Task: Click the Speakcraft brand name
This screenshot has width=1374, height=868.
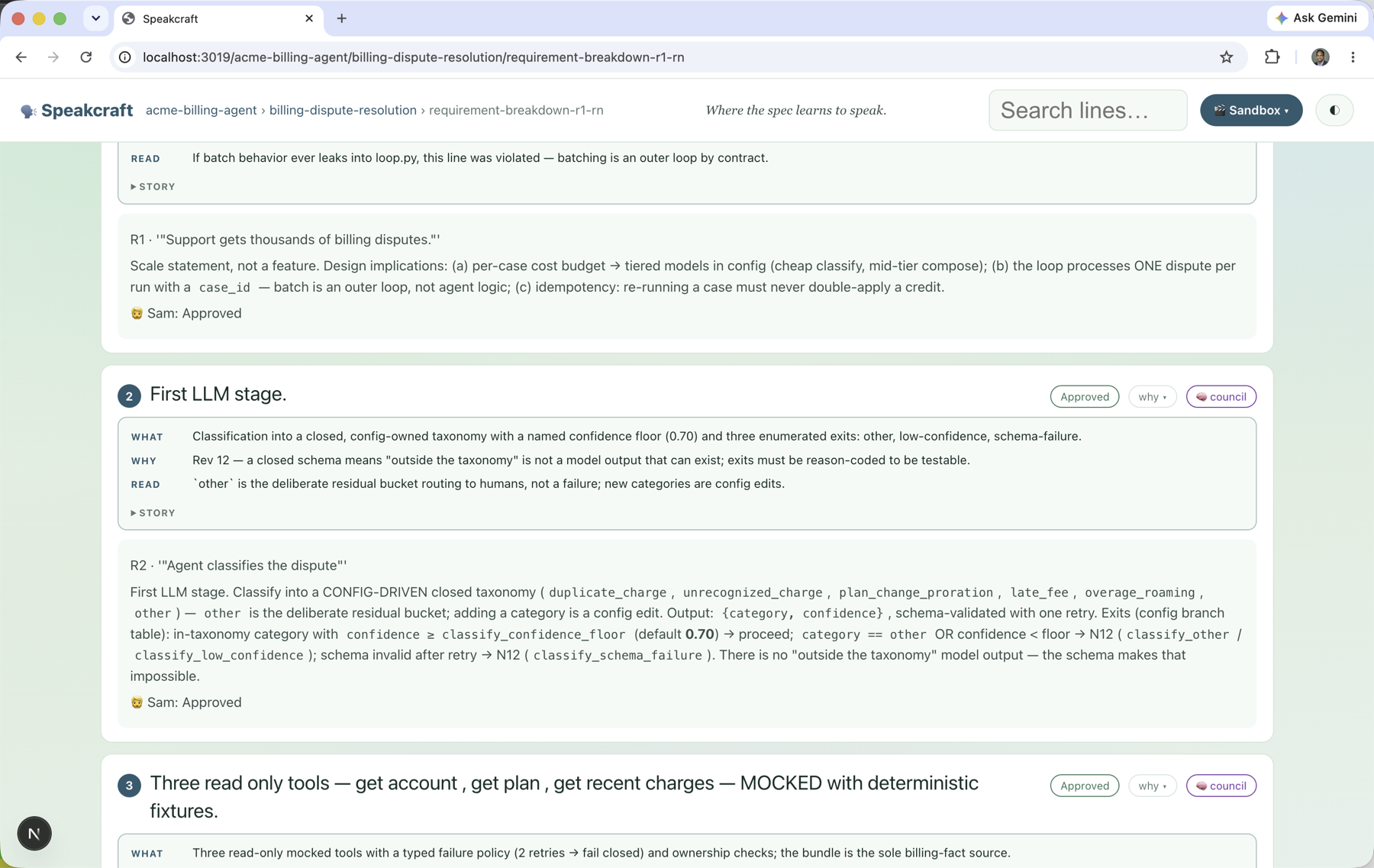Action: [x=87, y=111]
